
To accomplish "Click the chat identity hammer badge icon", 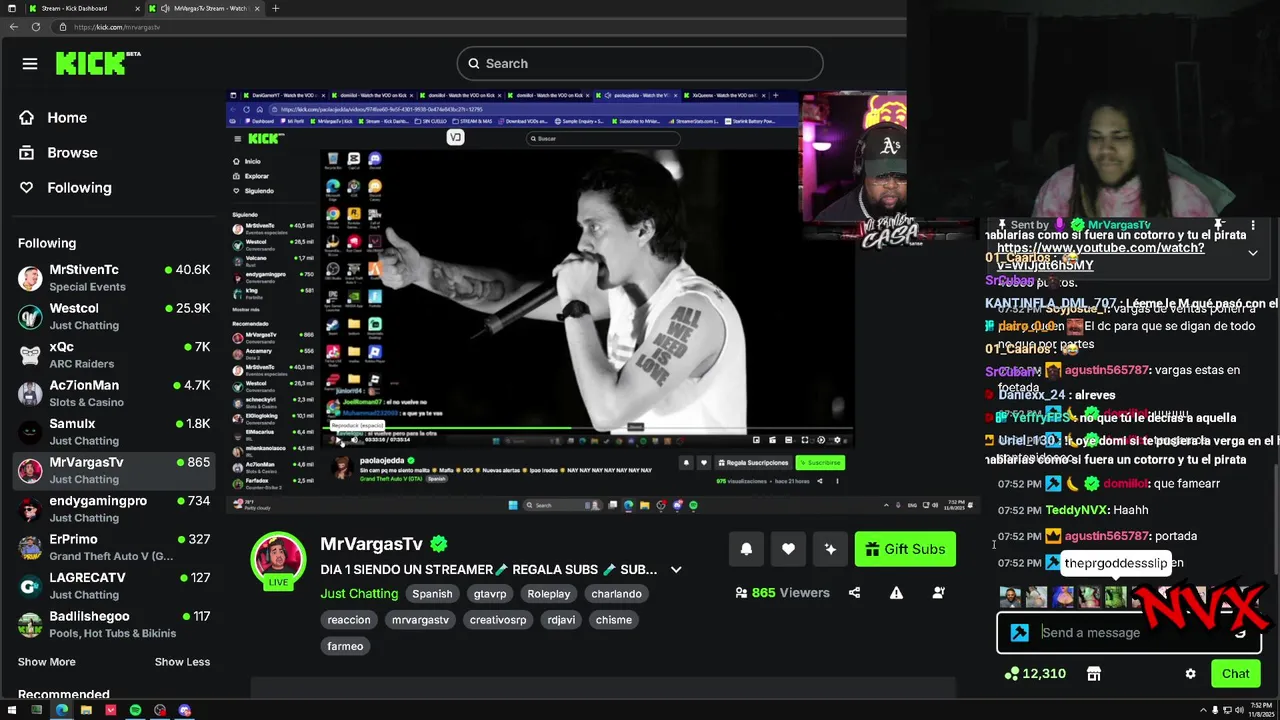I will click(x=1019, y=633).
